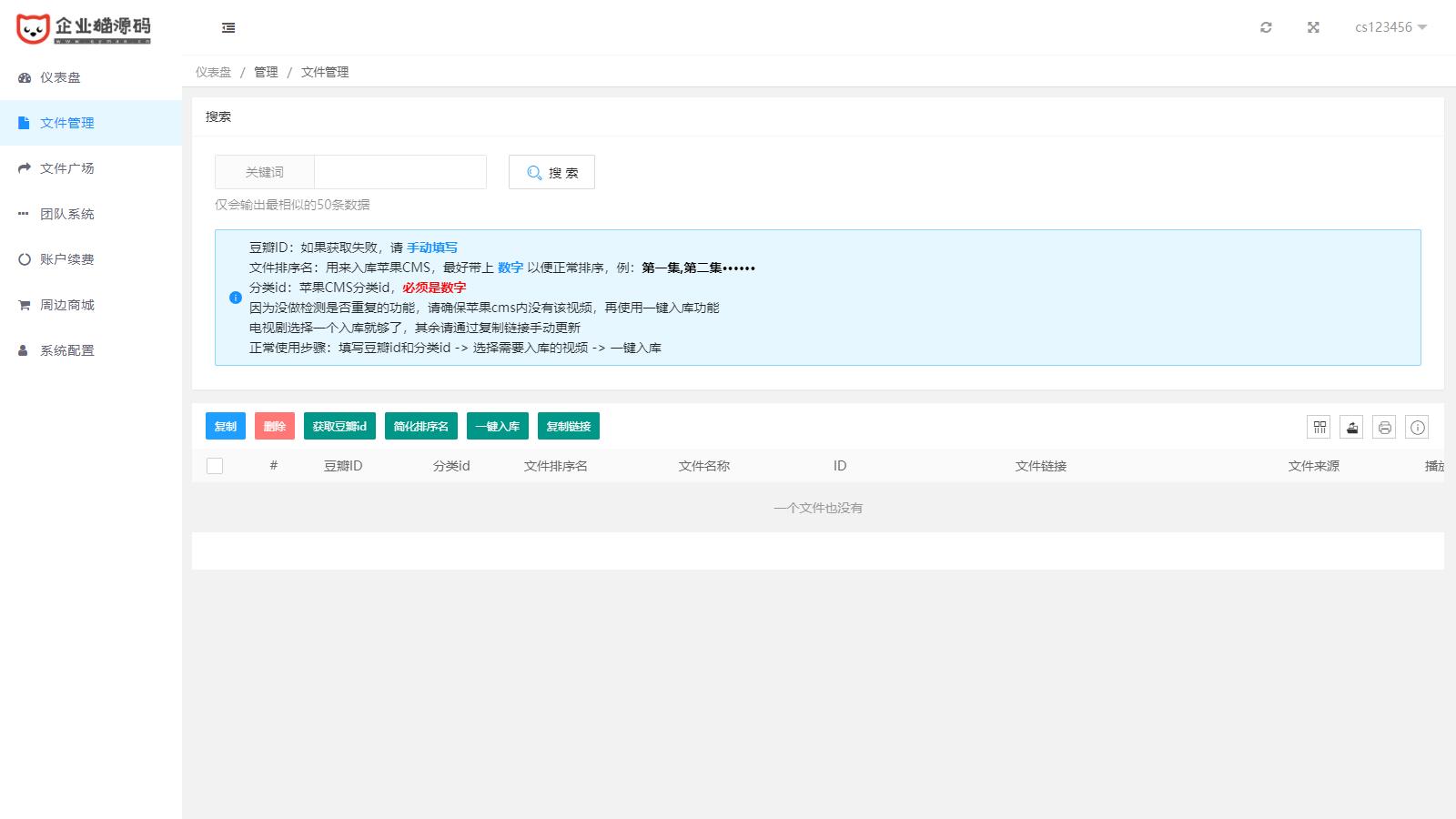Open column settings via the grid icon
This screenshot has width=1456, height=819.
click(1319, 425)
